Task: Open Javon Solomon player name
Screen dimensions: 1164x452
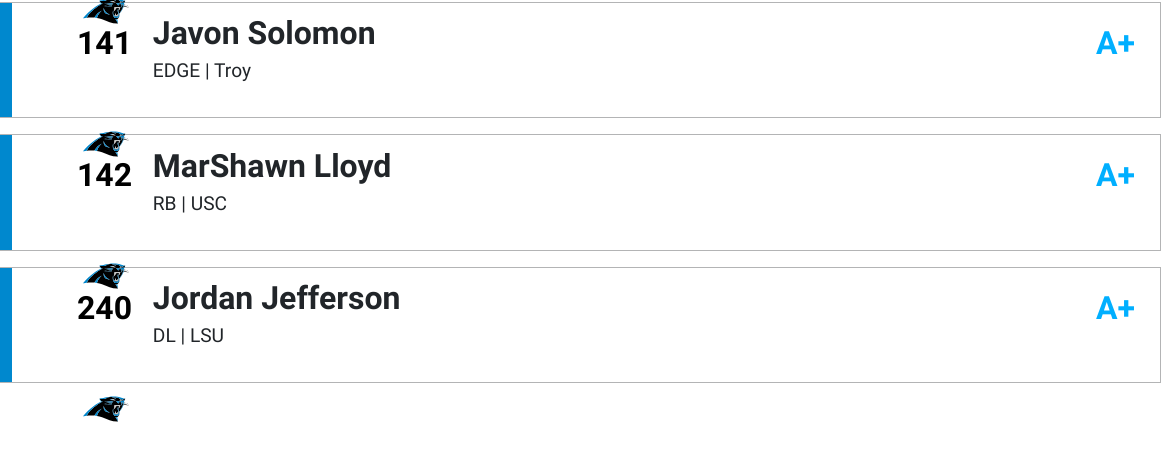Action: (x=264, y=33)
